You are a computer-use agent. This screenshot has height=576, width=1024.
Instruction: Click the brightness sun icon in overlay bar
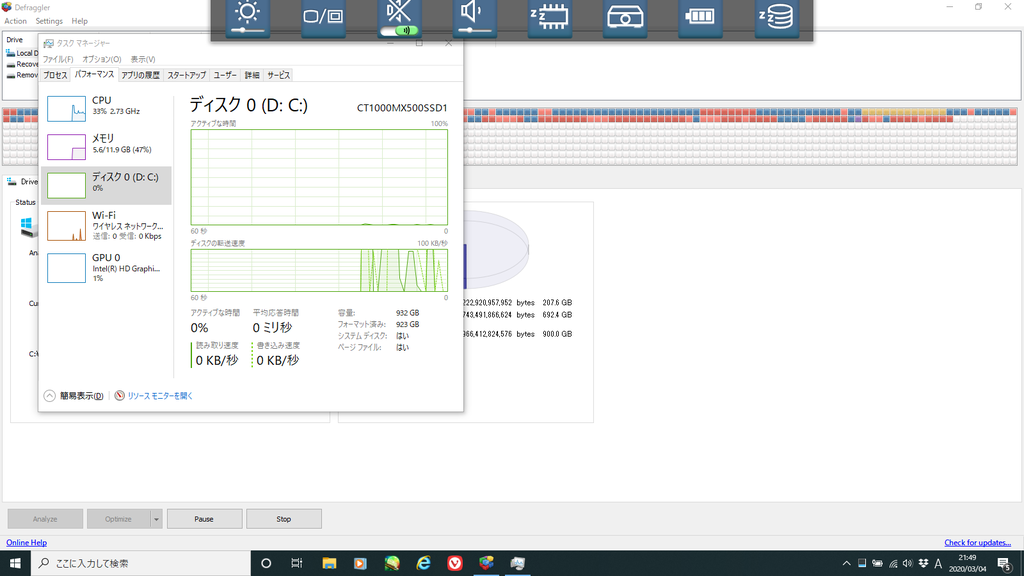(x=247, y=14)
